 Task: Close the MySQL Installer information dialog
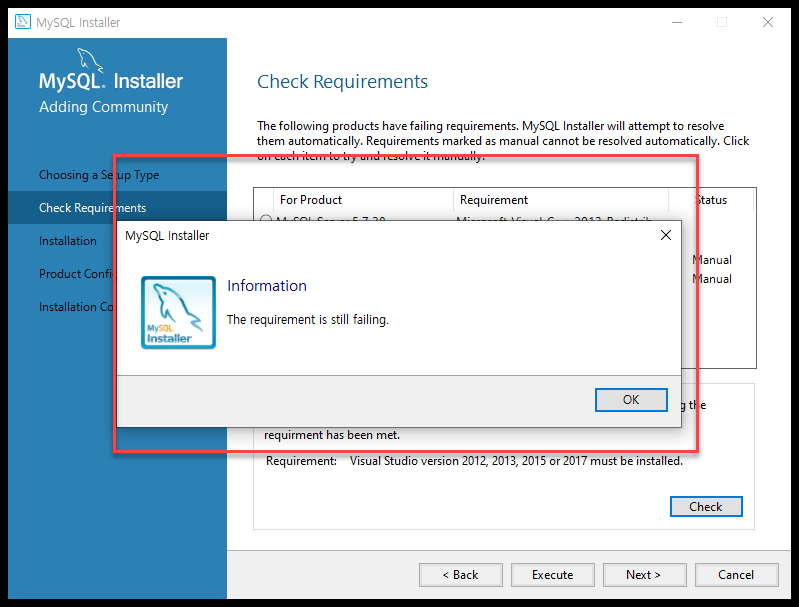pyautogui.click(x=665, y=235)
